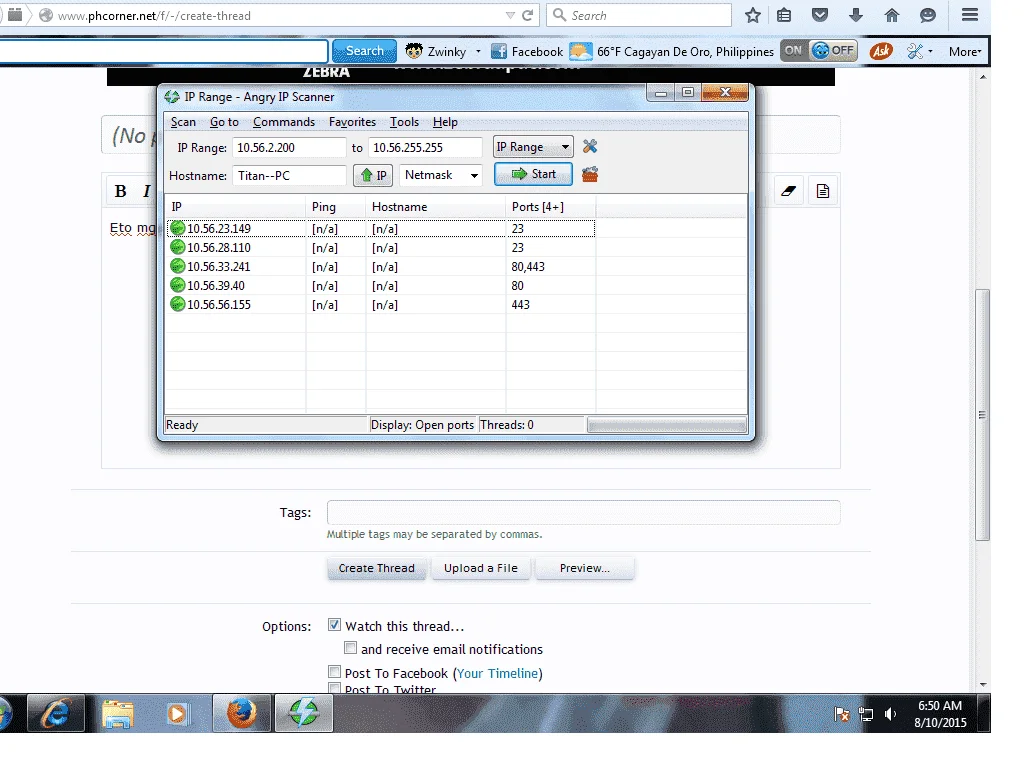
Task: Click the Tags input field
Action: point(583,513)
